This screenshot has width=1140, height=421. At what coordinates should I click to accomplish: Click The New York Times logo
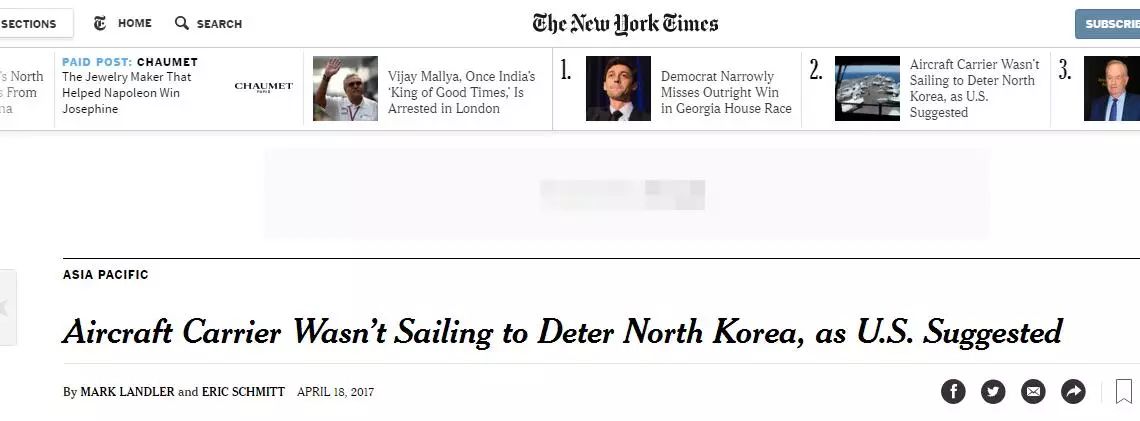625,23
